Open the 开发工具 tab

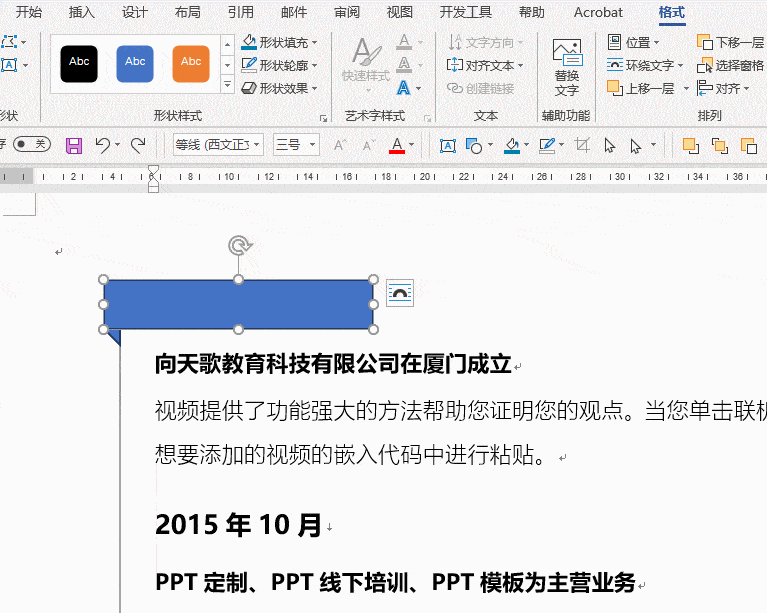point(466,12)
